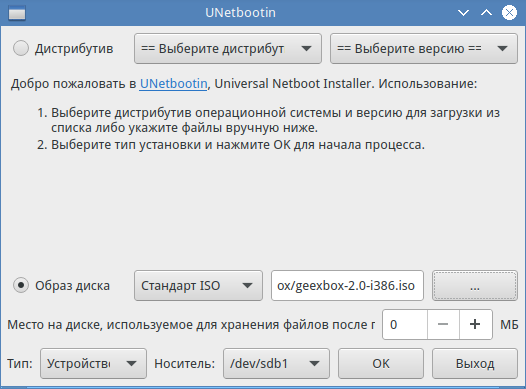Click the browse button labeled ...

pos(475,286)
